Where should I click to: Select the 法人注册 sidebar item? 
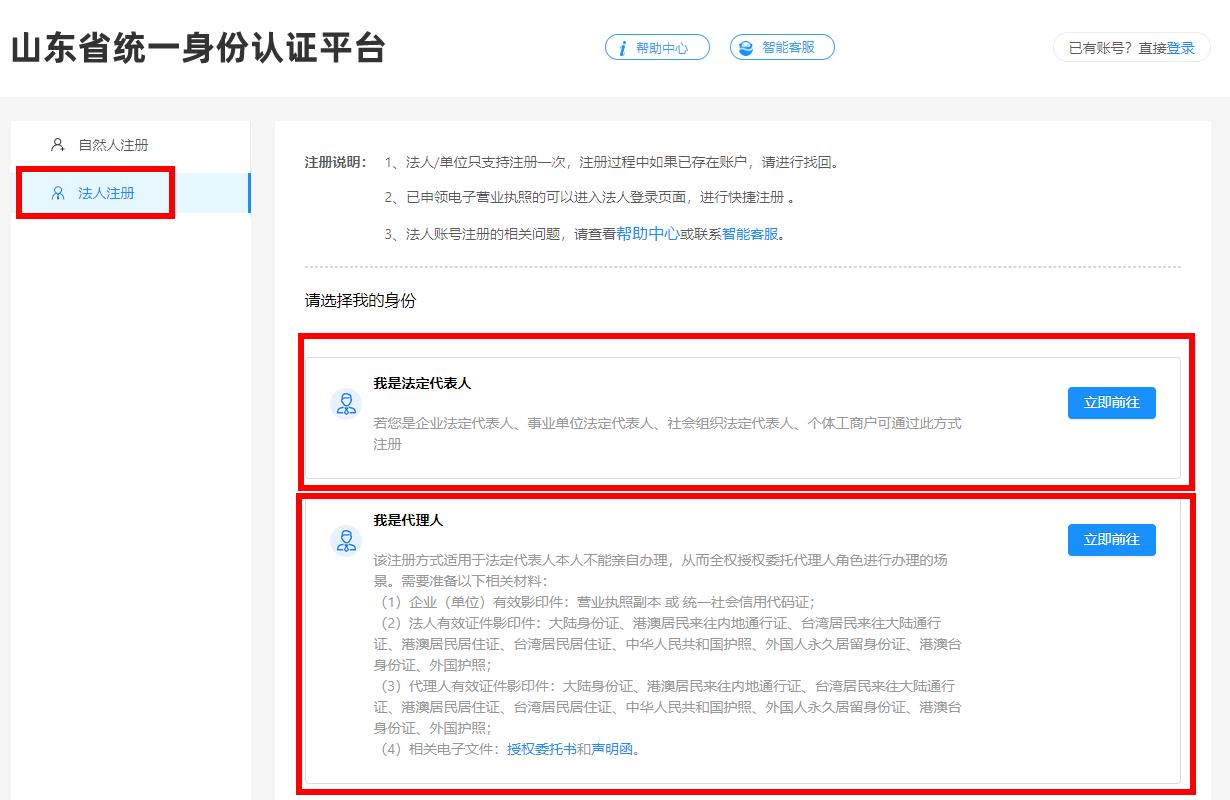(106, 193)
